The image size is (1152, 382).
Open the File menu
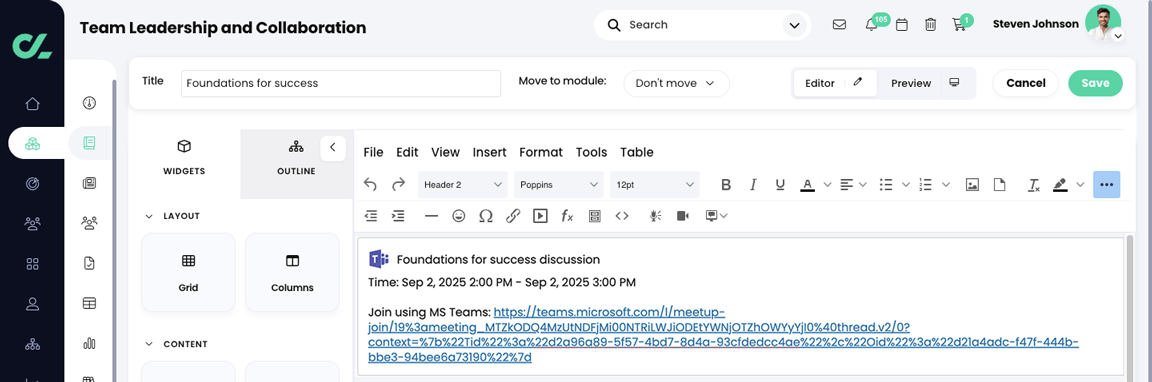tap(373, 152)
